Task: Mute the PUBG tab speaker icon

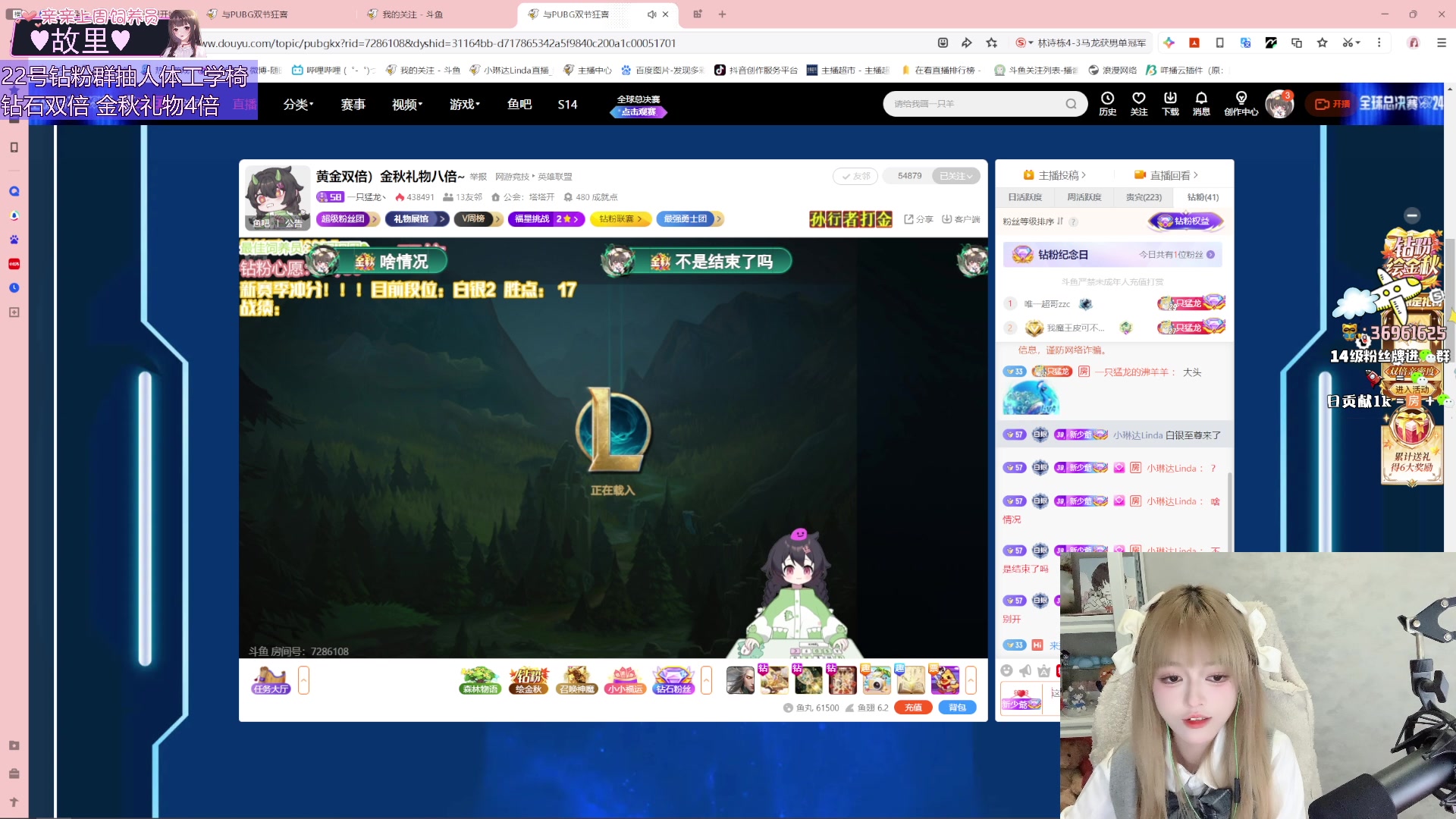Action: [651, 14]
